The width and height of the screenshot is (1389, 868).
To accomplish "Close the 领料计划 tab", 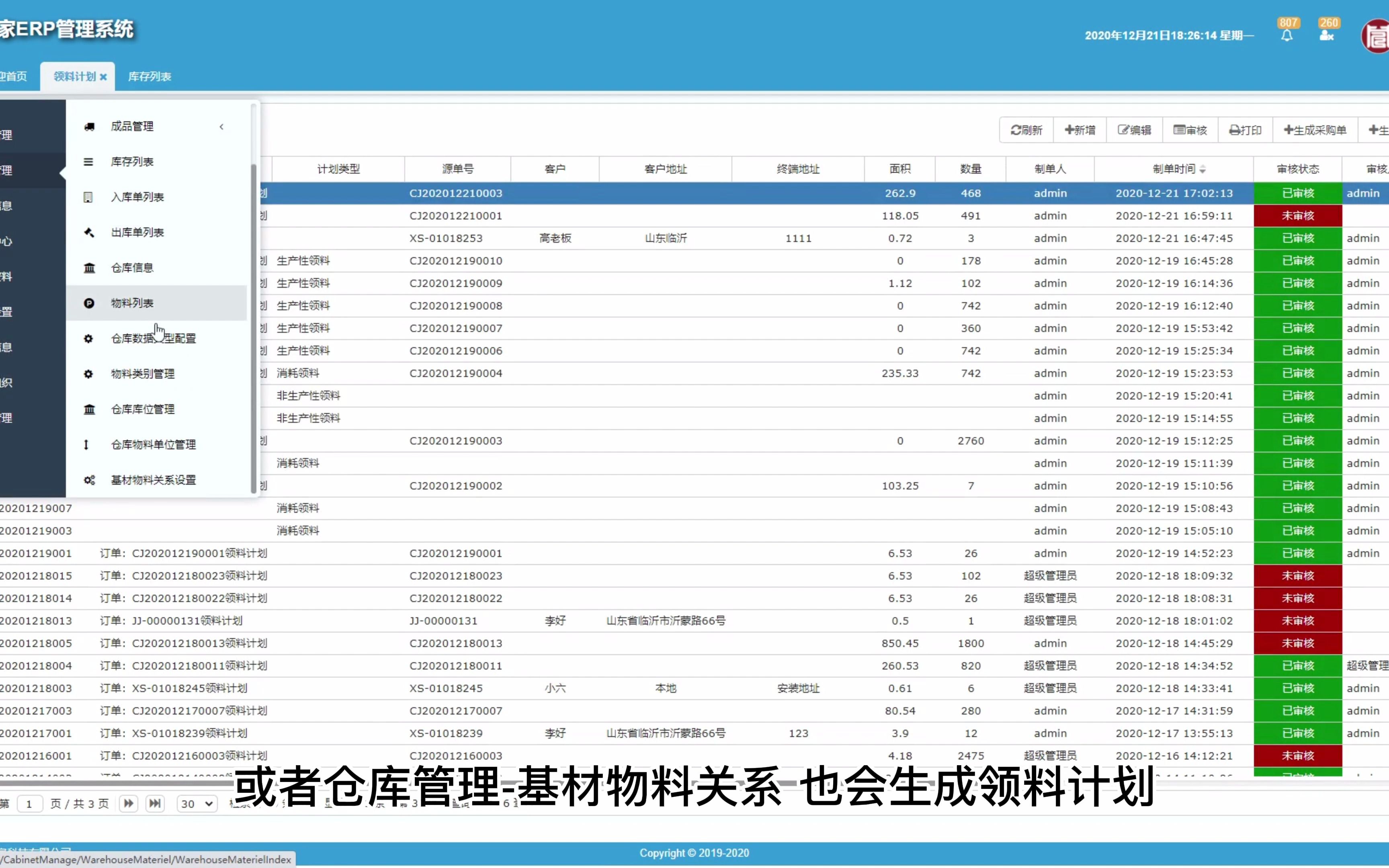I will pos(103,76).
